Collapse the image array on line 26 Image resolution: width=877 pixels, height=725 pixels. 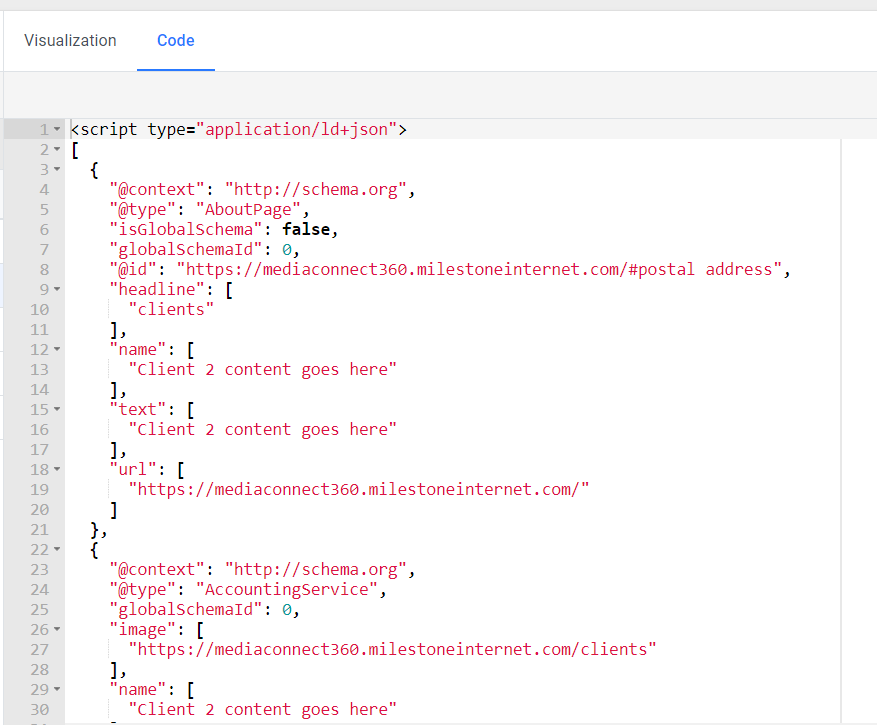(x=57, y=629)
